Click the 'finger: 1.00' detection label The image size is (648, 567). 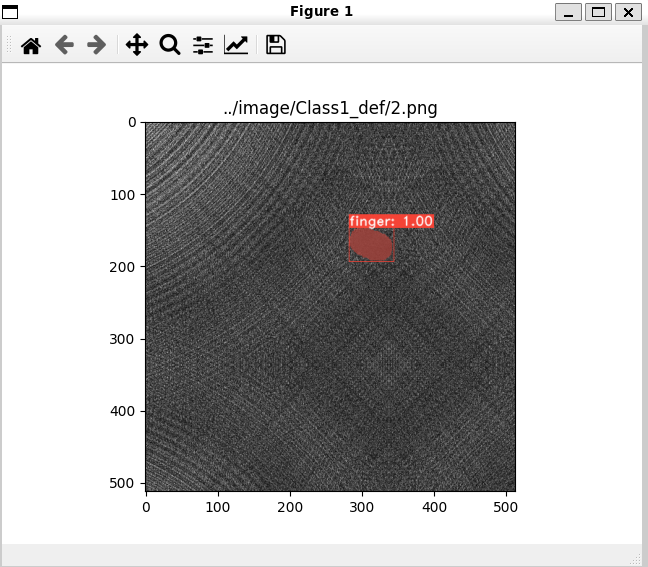pyautogui.click(x=391, y=221)
